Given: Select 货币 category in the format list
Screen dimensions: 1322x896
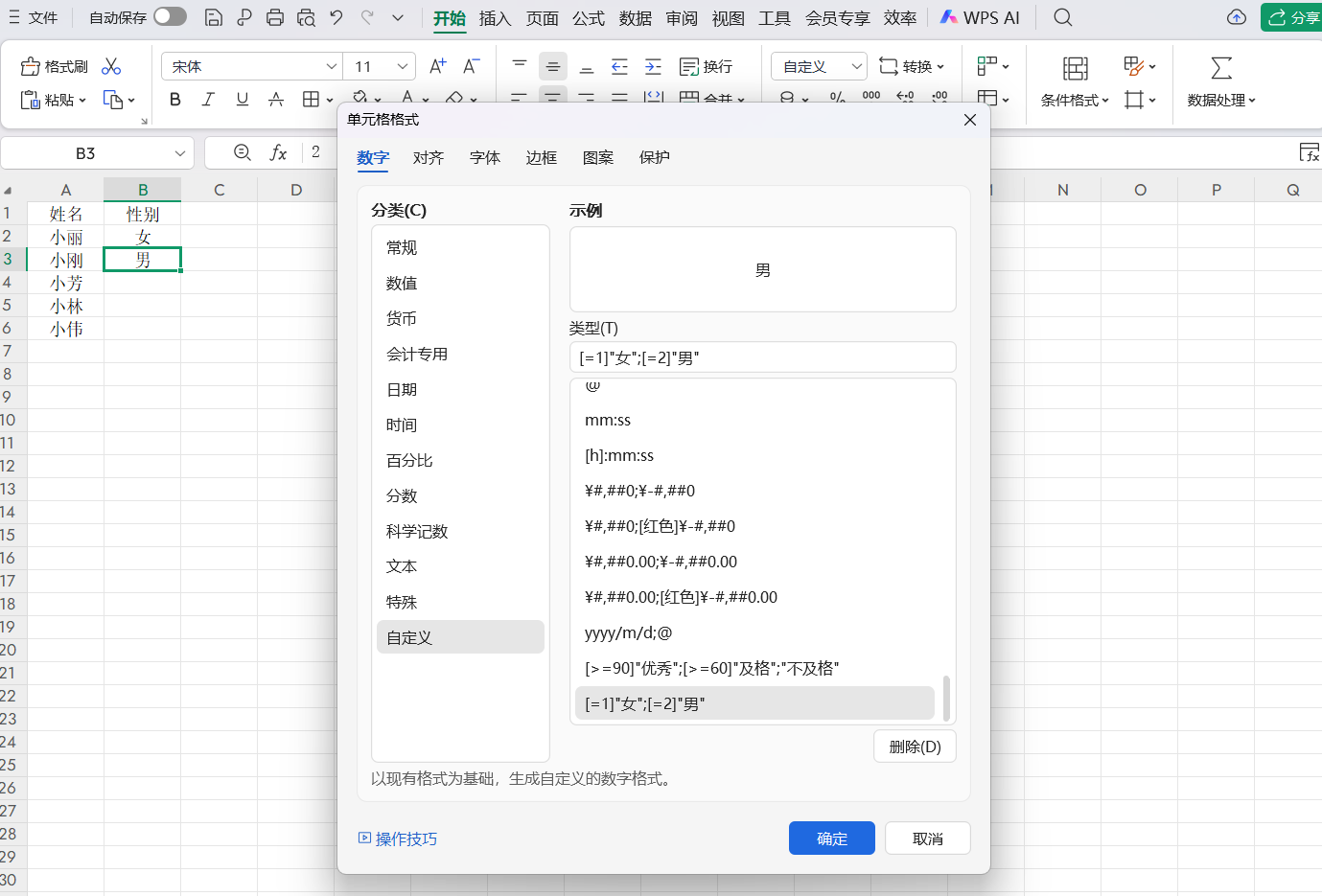Looking at the screenshot, I should pos(401,317).
